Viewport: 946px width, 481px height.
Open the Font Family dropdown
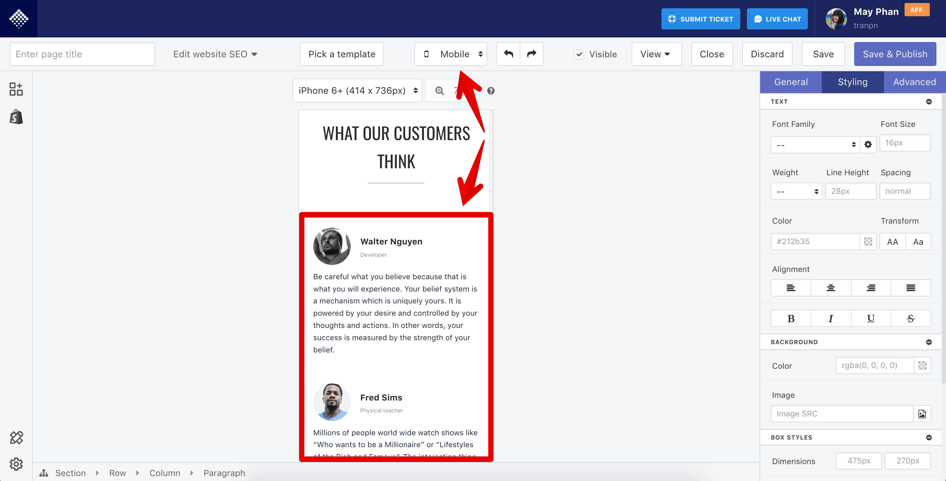coord(816,144)
